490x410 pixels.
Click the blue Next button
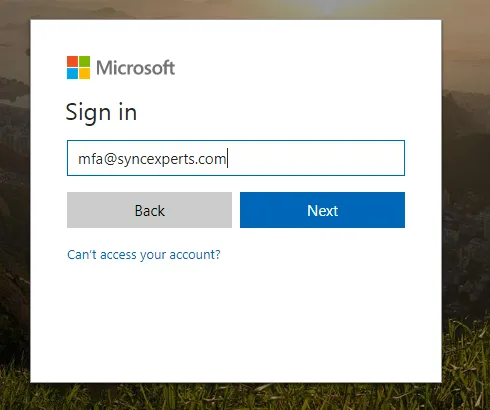[322, 210]
